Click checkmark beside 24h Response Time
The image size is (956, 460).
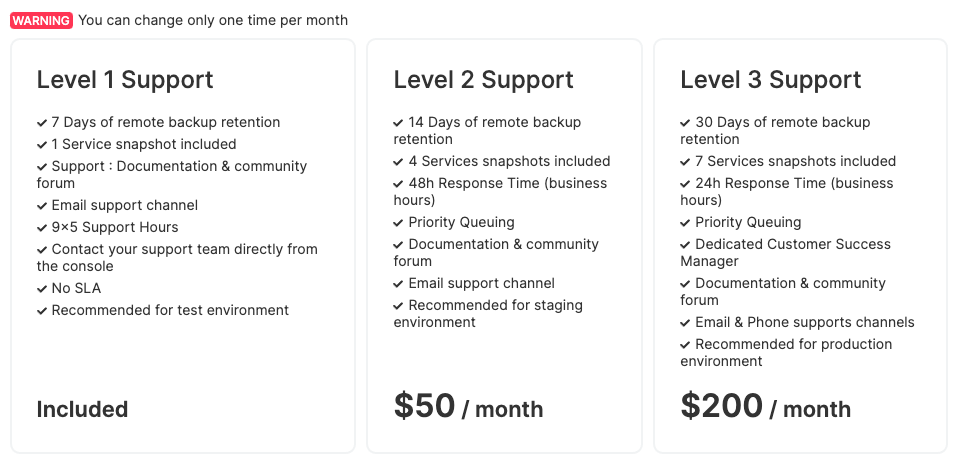[x=686, y=184]
